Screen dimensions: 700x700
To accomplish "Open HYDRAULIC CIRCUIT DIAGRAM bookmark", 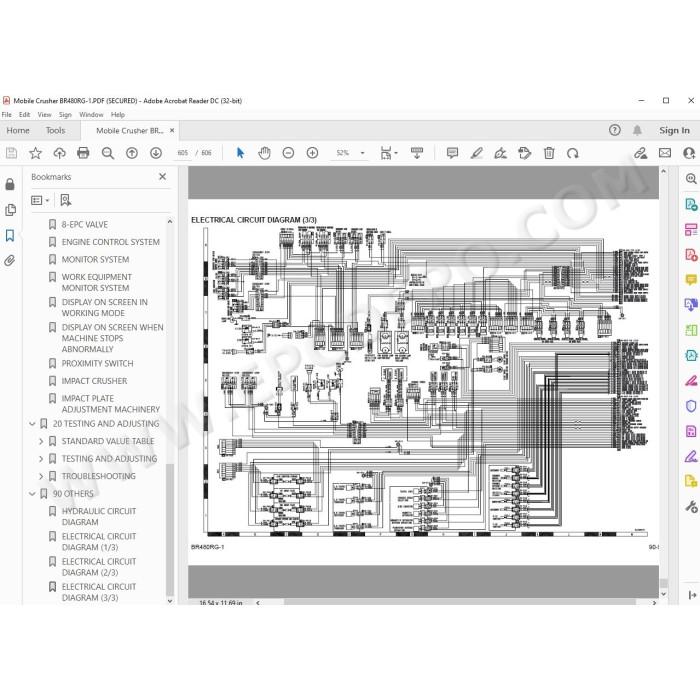I will pyautogui.click(x=99, y=517).
